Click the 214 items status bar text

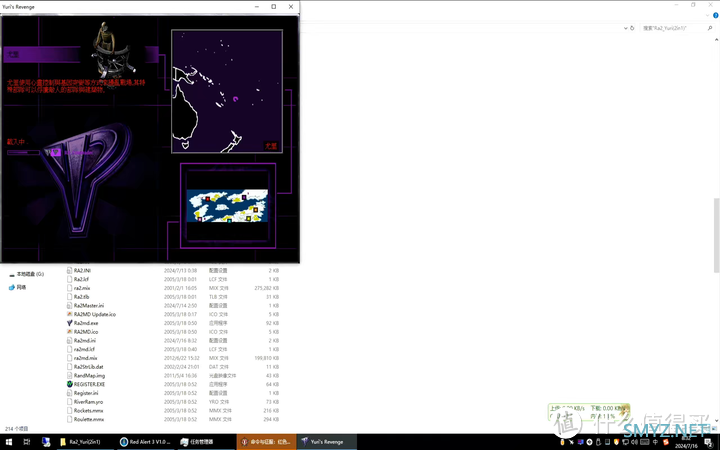[17, 428]
